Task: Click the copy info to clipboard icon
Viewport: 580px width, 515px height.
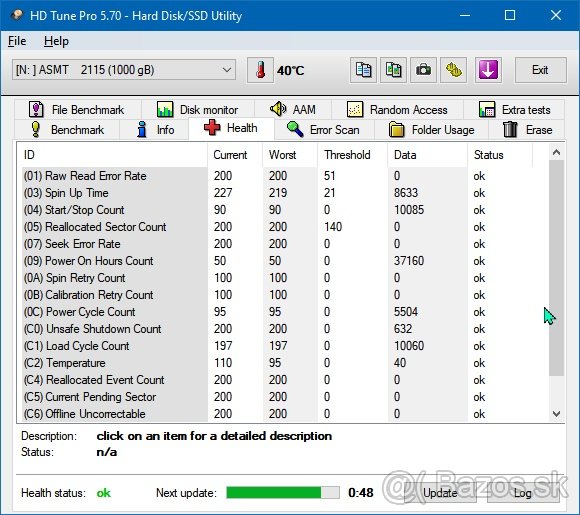Action: pyautogui.click(x=363, y=70)
